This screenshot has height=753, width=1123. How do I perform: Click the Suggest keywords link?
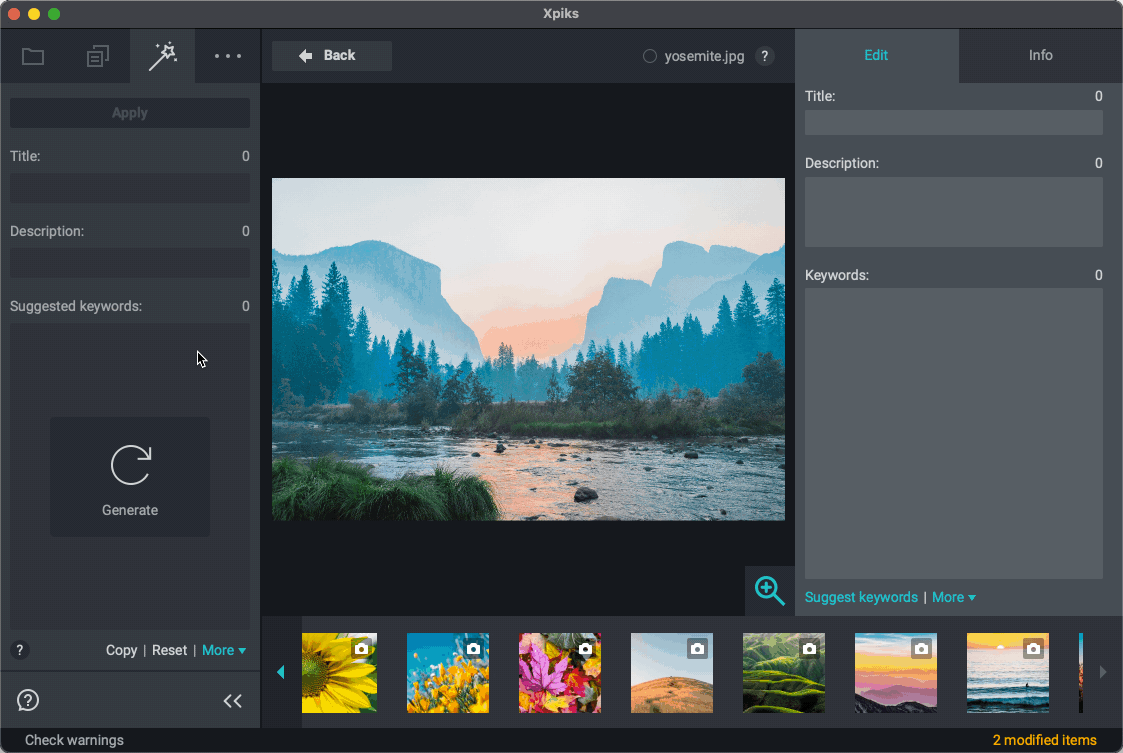[x=861, y=597]
